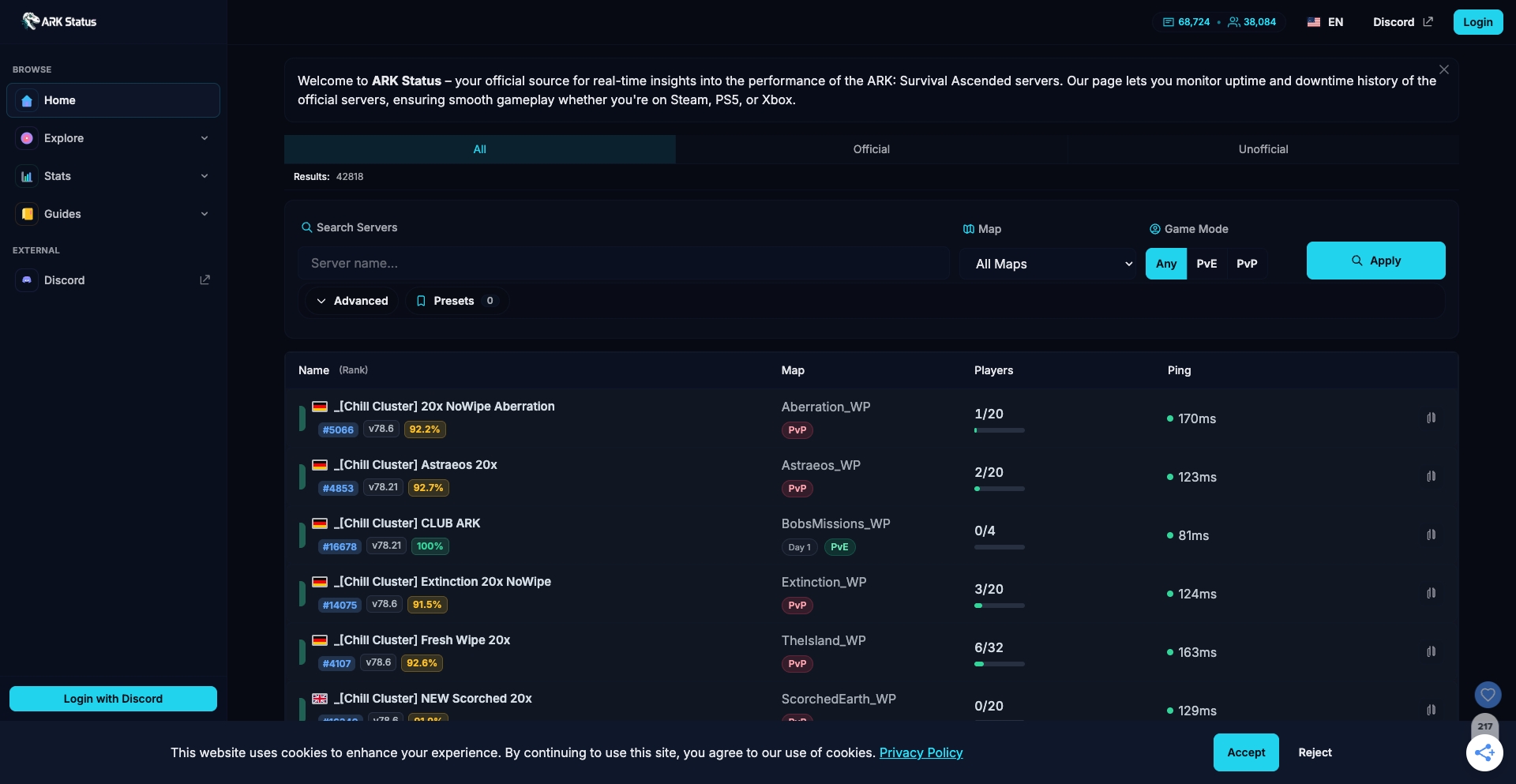Click the Server name input field
1516x784 pixels.
(x=623, y=263)
